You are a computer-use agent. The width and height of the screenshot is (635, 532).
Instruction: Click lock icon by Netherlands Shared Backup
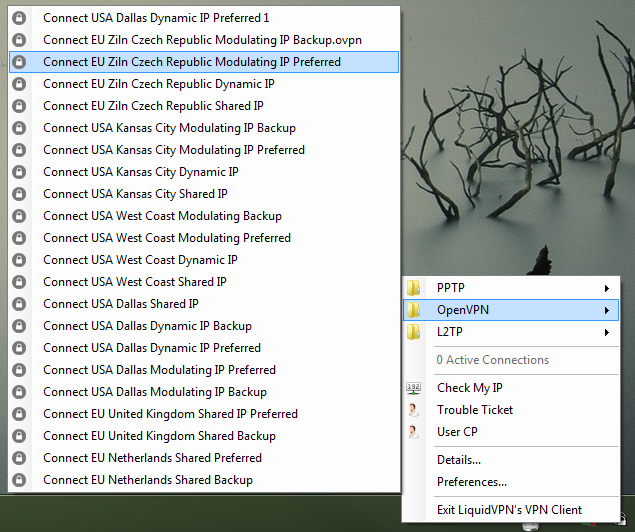(x=19, y=480)
